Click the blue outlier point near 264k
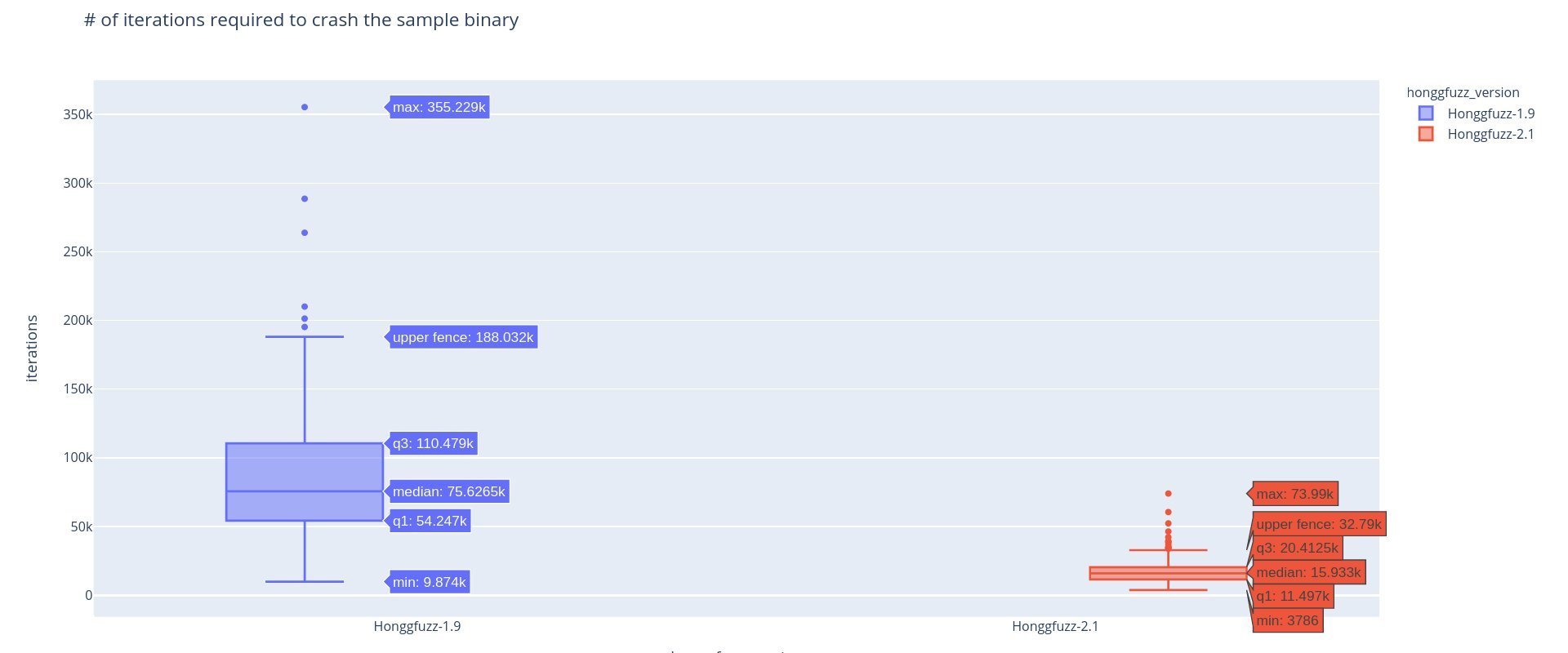The height and width of the screenshot is (653, 1568). (305, 233)
